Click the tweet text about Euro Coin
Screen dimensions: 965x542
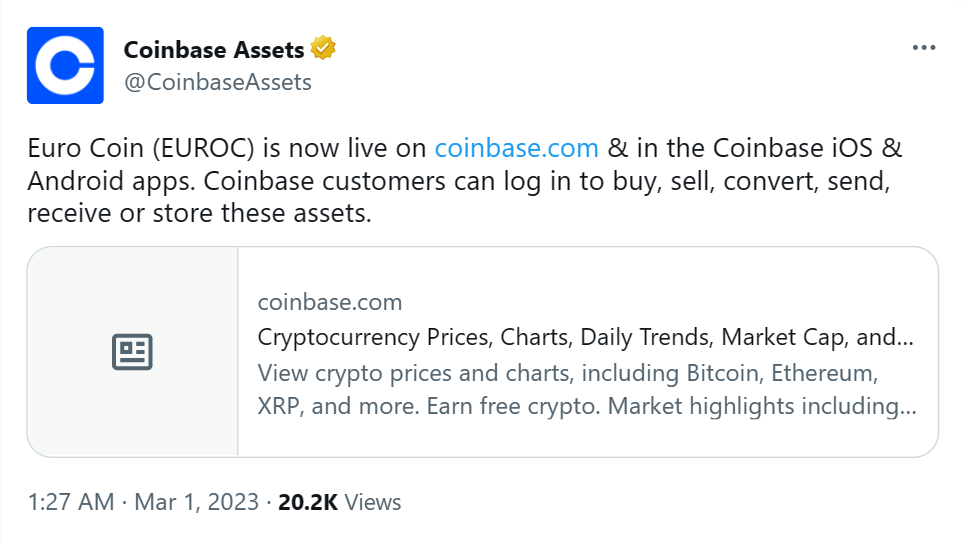465,181
